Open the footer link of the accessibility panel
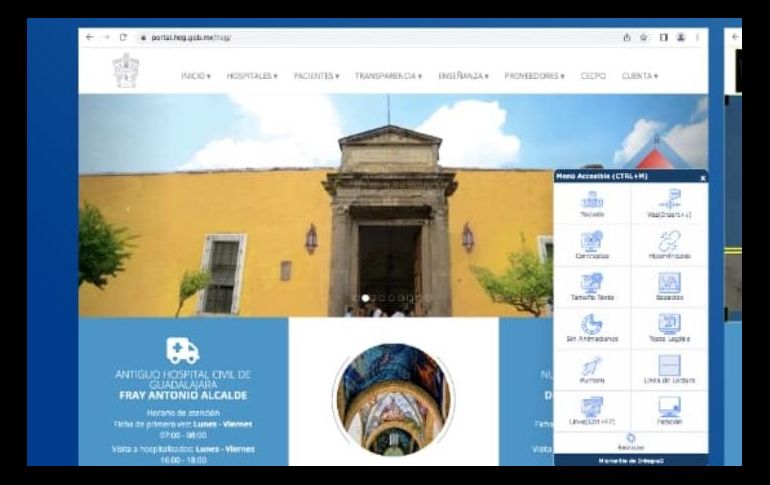Screen dimensions: 770x485 pos(631,461)
